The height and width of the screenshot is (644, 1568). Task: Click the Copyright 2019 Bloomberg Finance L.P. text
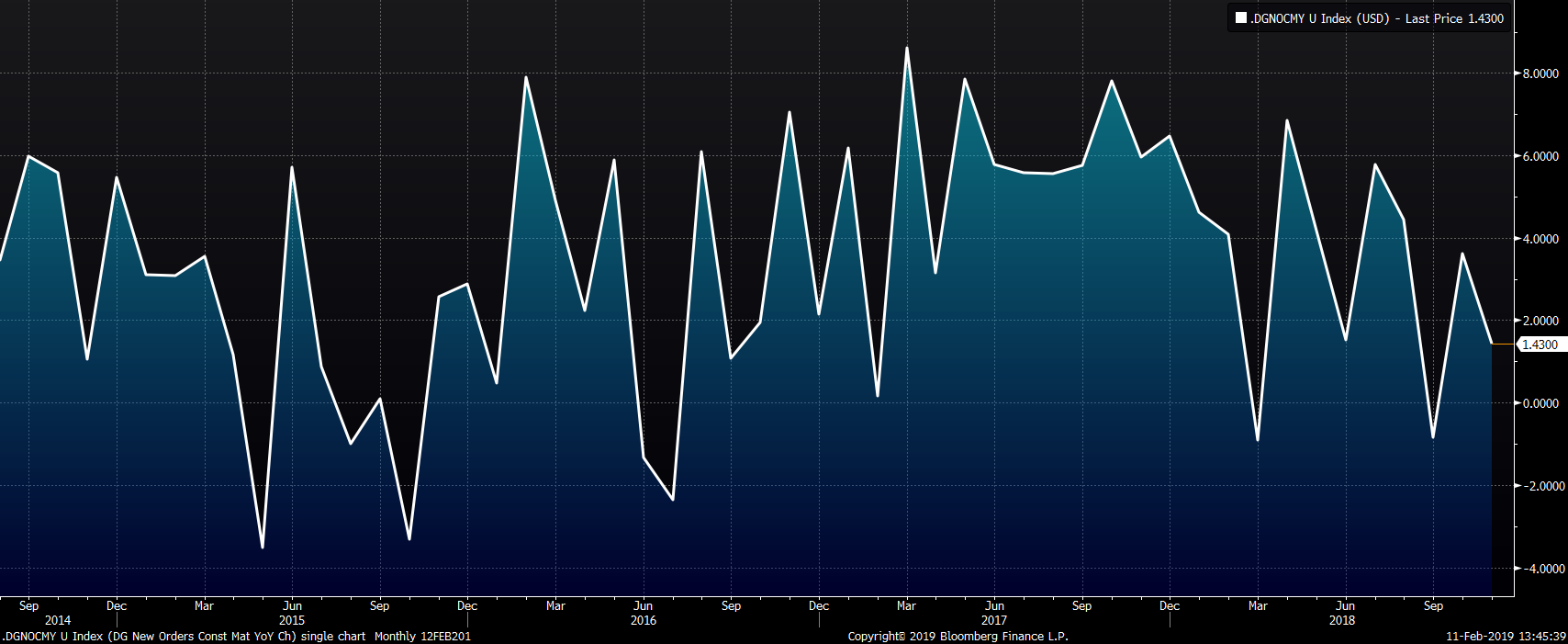click(x=958, y=636)
